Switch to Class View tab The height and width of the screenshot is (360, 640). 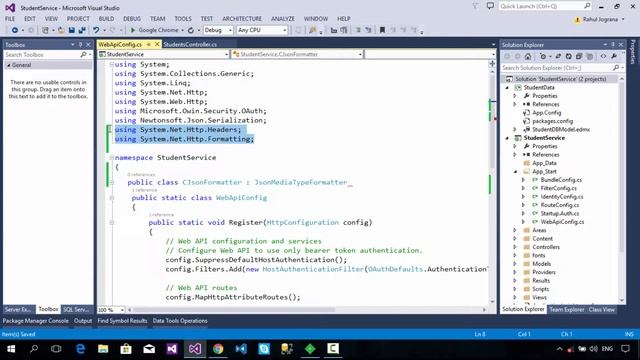pos(602,310)
